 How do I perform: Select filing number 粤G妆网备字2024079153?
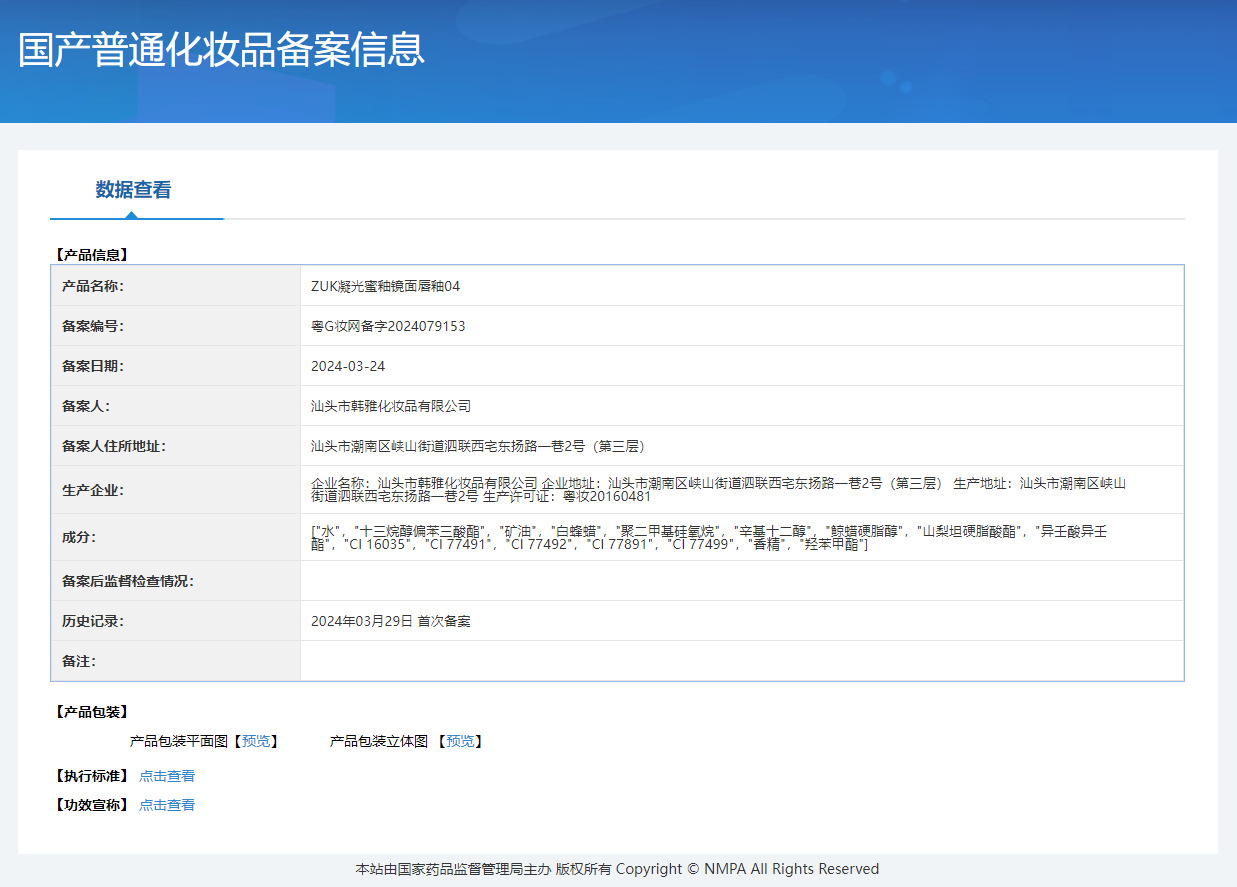coord(388,326)
